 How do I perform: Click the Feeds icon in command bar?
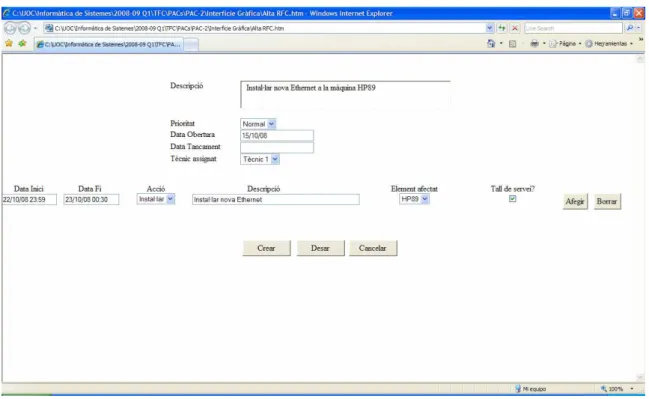coord(512,43)
